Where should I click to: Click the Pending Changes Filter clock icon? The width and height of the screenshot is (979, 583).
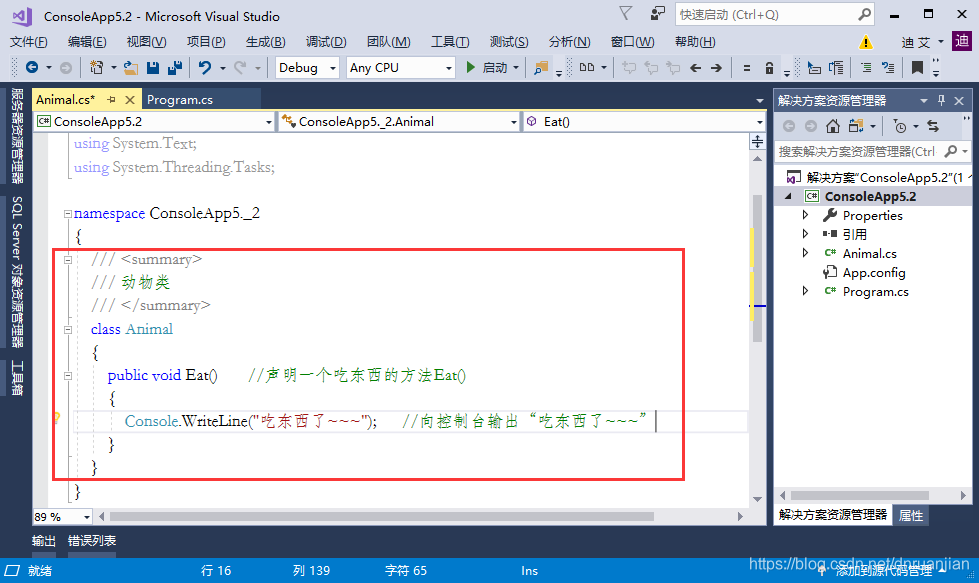pyautogui.click(x=900, y=127)
